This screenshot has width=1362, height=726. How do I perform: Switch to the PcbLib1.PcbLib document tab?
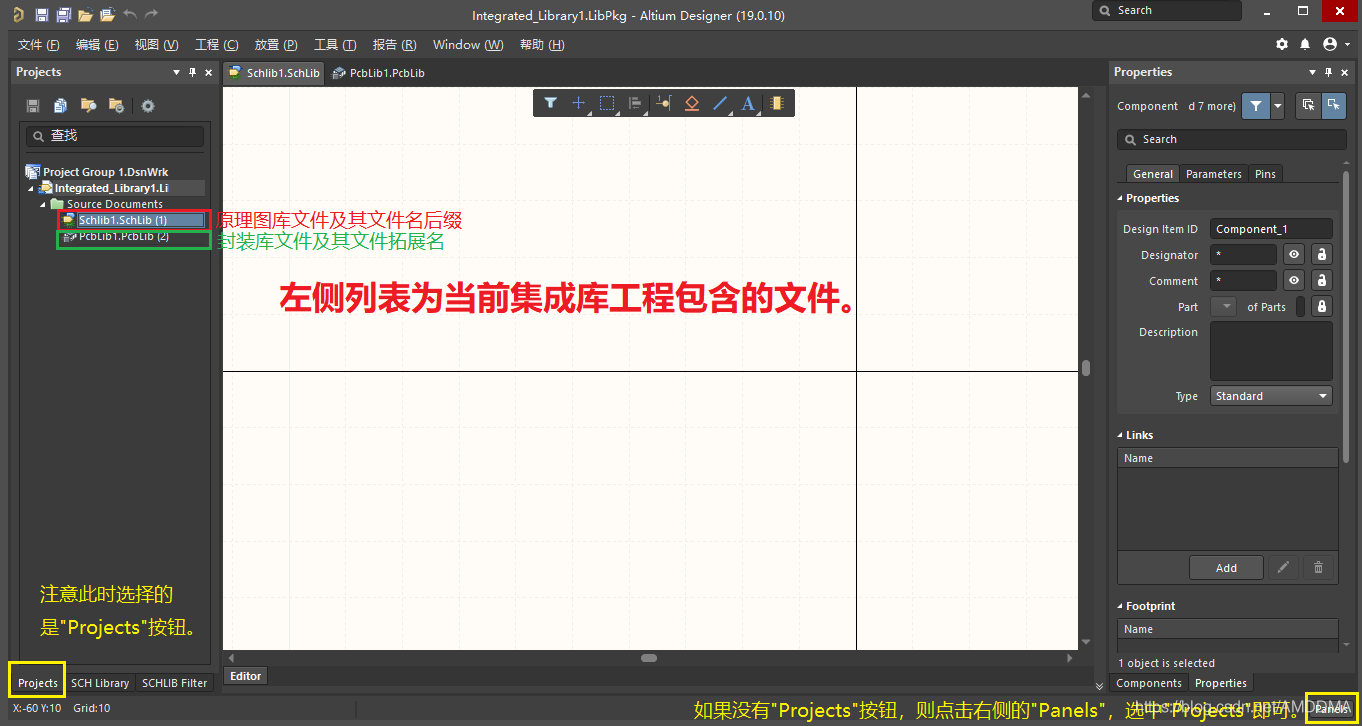tap(379, 73)
